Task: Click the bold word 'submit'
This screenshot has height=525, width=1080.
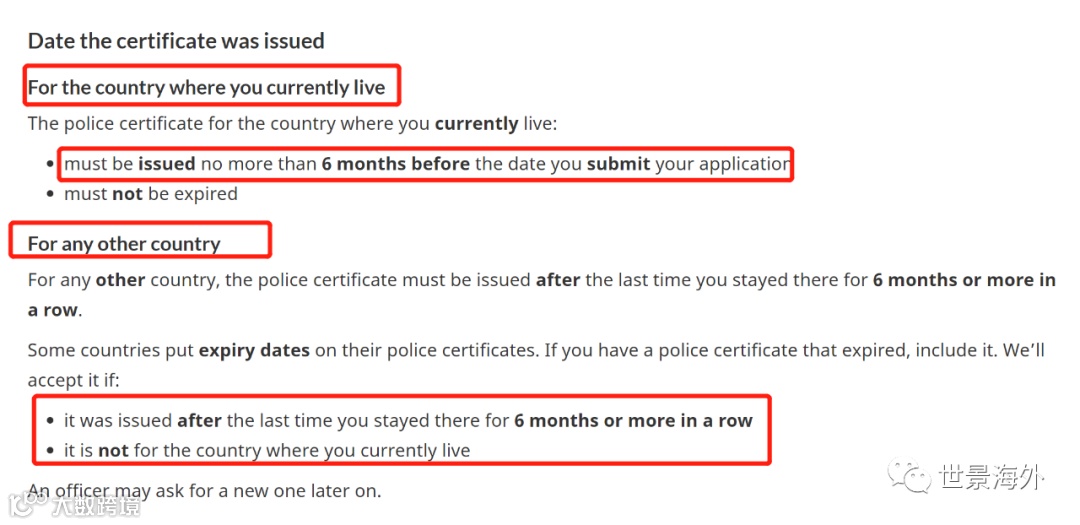Action: (x=619, y=164)
